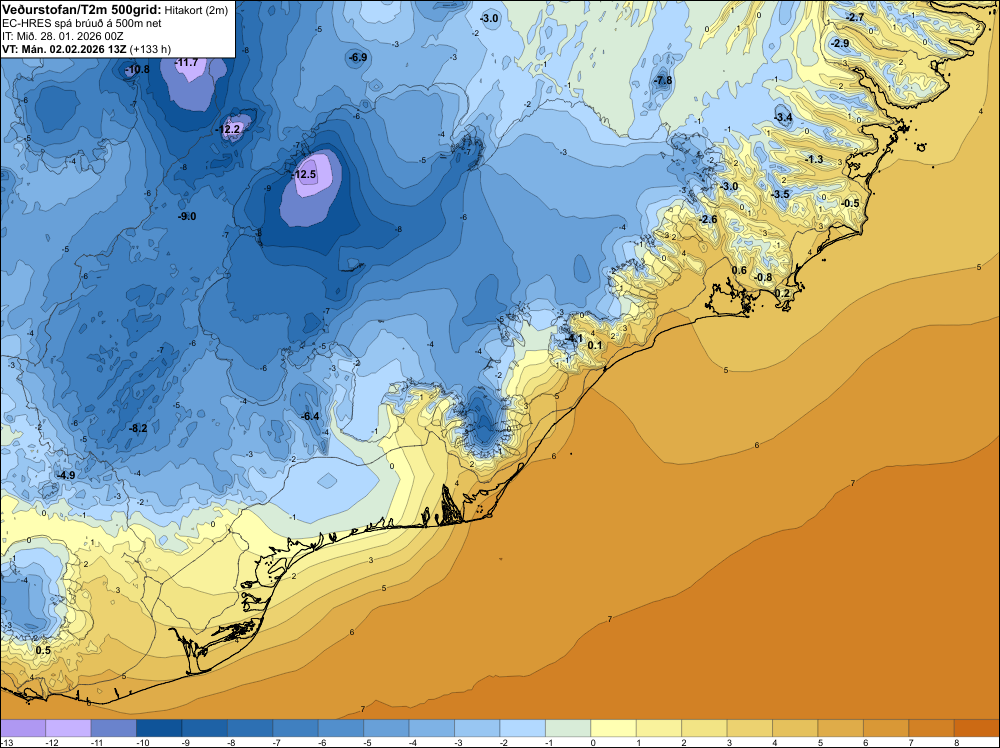
Task: Pick legend swatch between -11 and -10
Action: 114,728
